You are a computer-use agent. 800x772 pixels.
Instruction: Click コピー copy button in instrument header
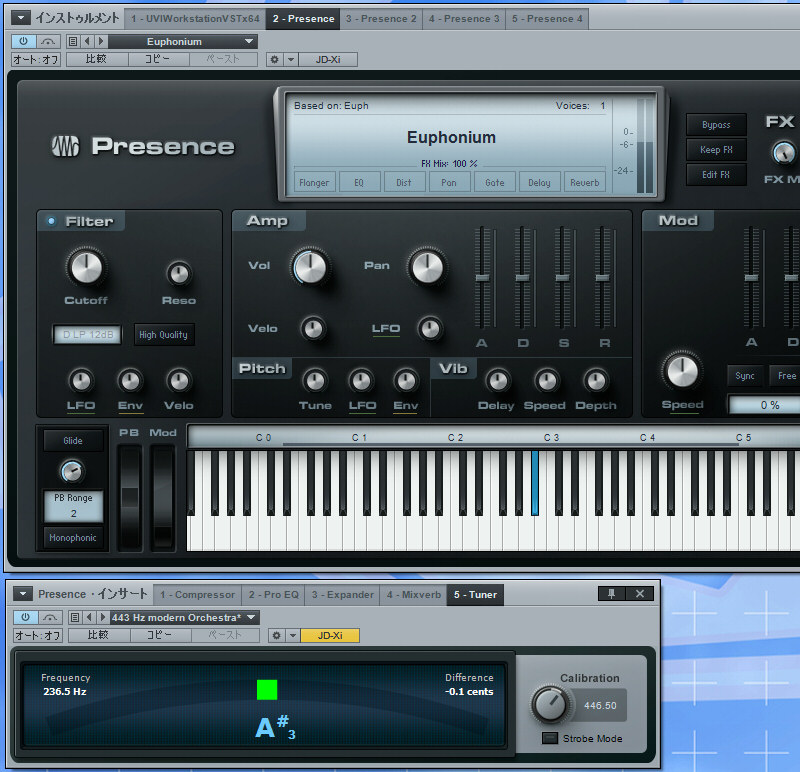tap(158, 60)
